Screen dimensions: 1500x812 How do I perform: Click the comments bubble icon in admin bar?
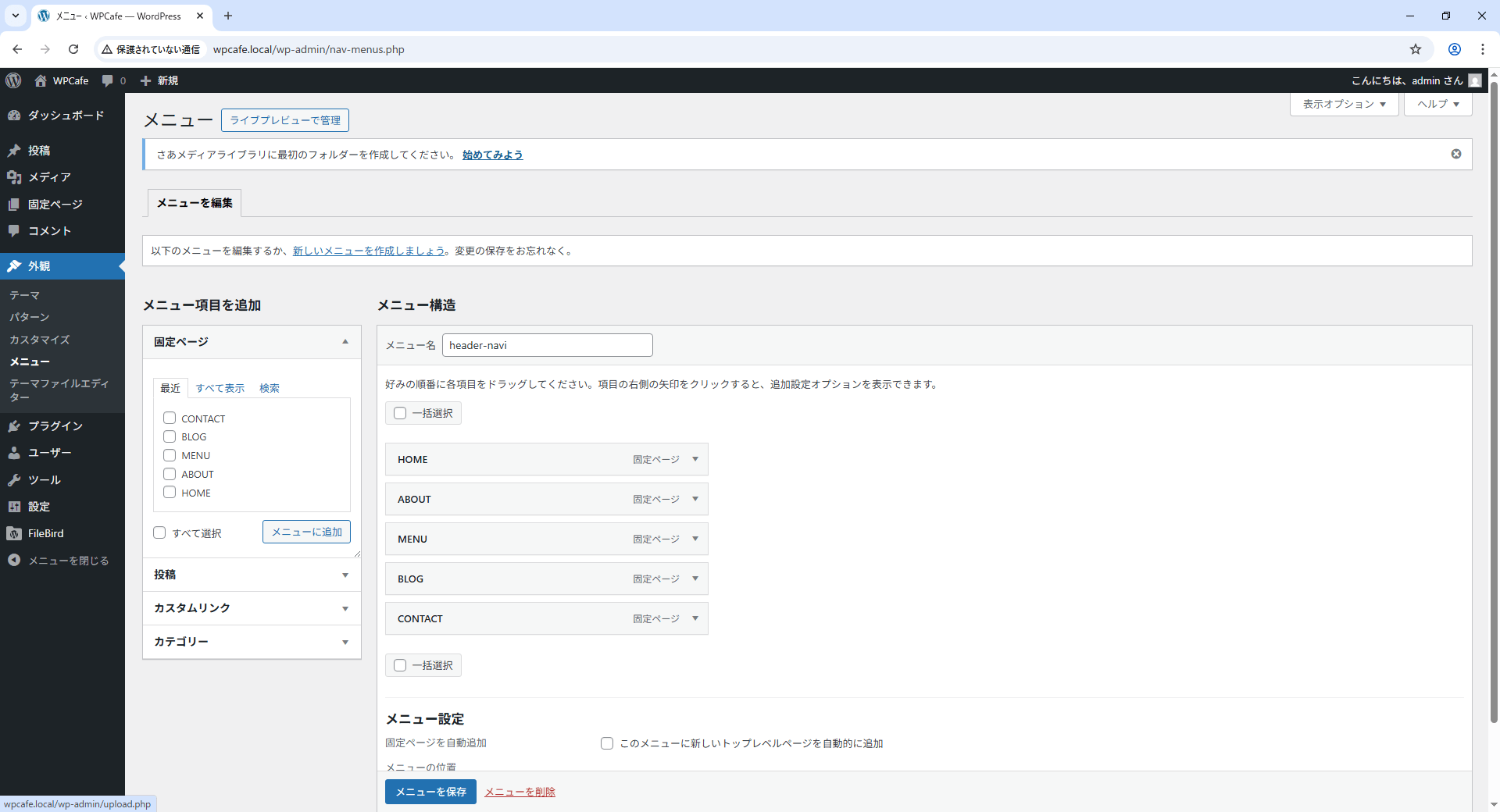pyautogui.click(x=108, y=80)
